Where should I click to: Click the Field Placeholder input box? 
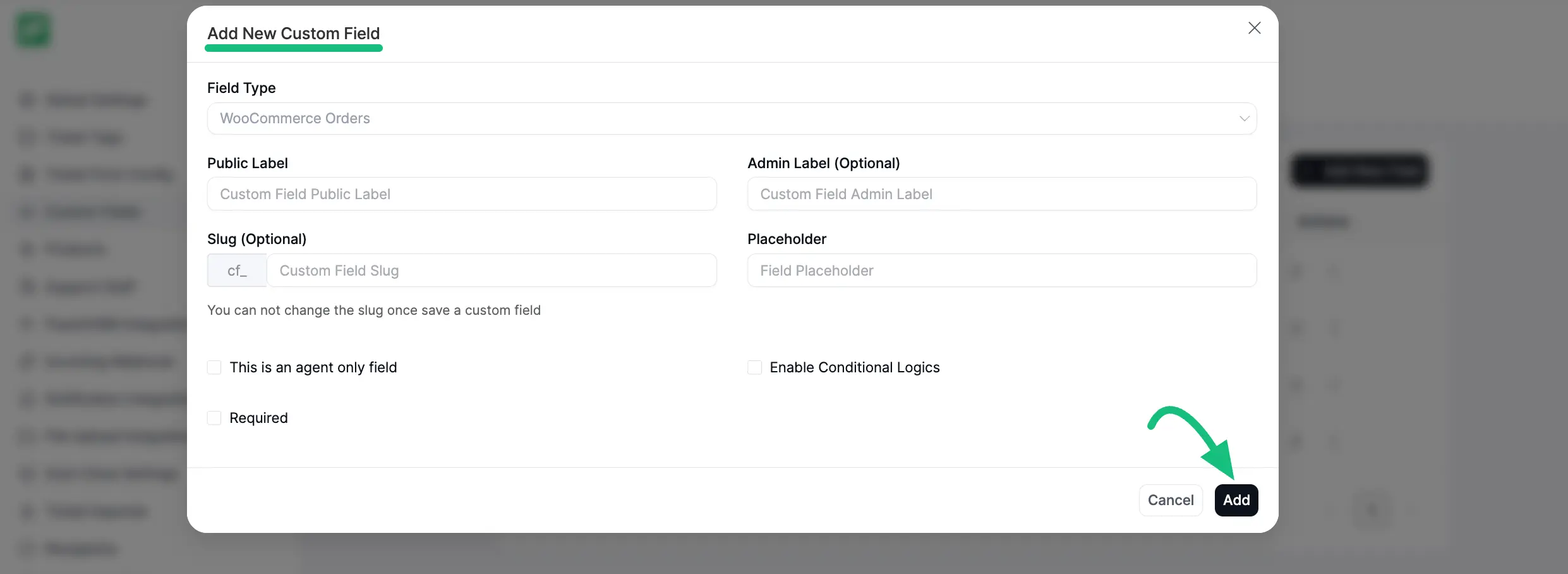tap(1002, 270)
